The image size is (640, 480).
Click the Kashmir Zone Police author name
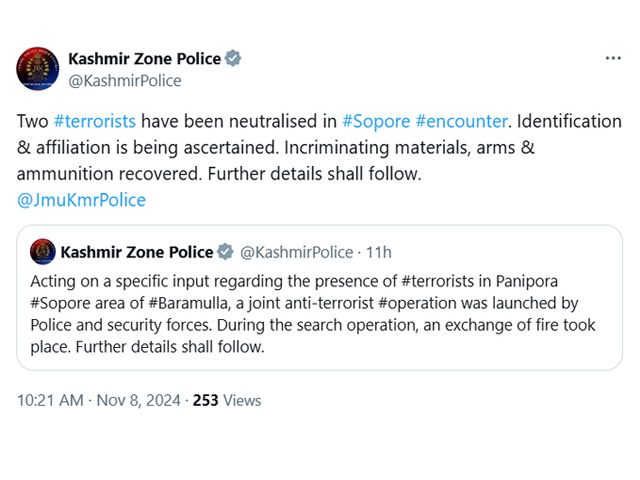[x=144, y=59]
